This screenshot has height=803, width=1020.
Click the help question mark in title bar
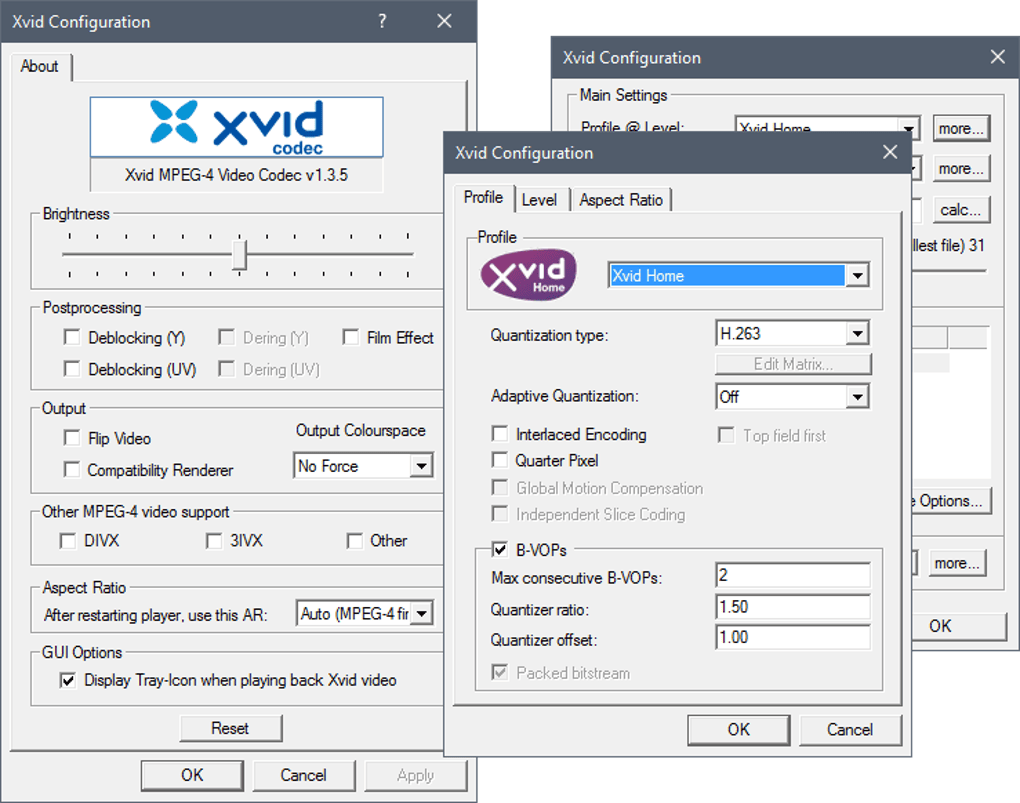(x=382, y=21)
